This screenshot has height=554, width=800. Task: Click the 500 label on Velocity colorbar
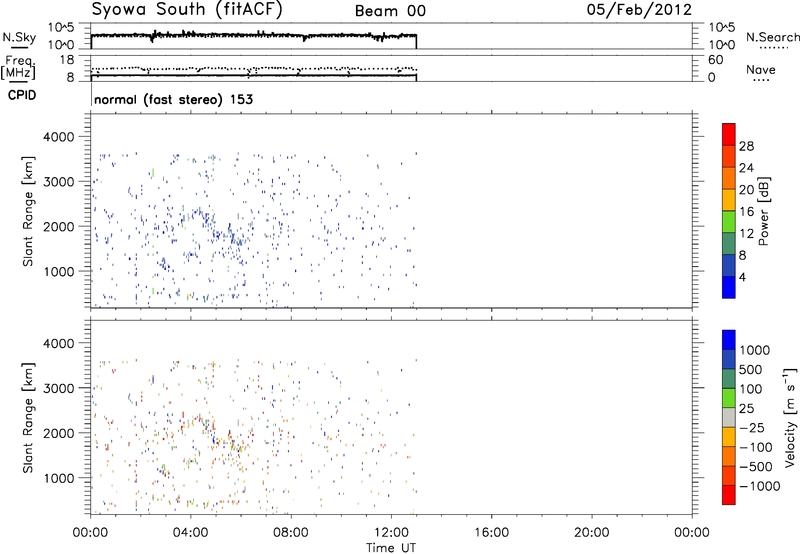tap(750, 370)
